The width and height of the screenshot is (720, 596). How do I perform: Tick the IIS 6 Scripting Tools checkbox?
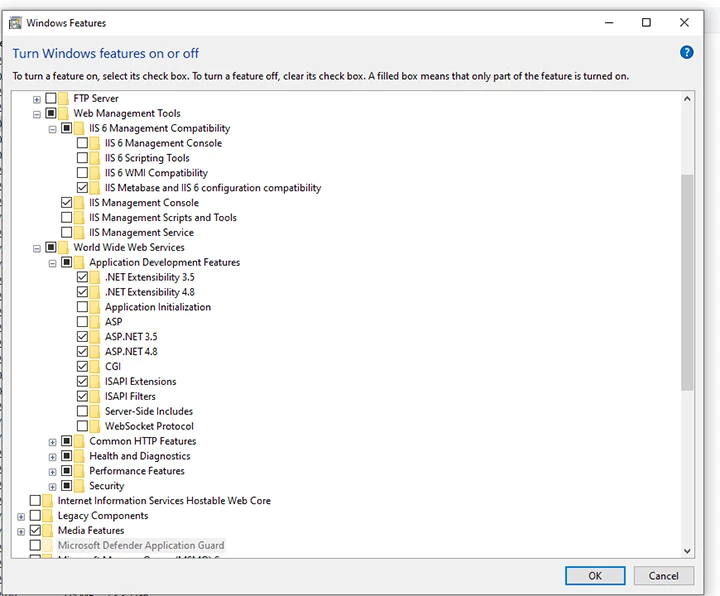pyautogui.click(x=82, y=157)
